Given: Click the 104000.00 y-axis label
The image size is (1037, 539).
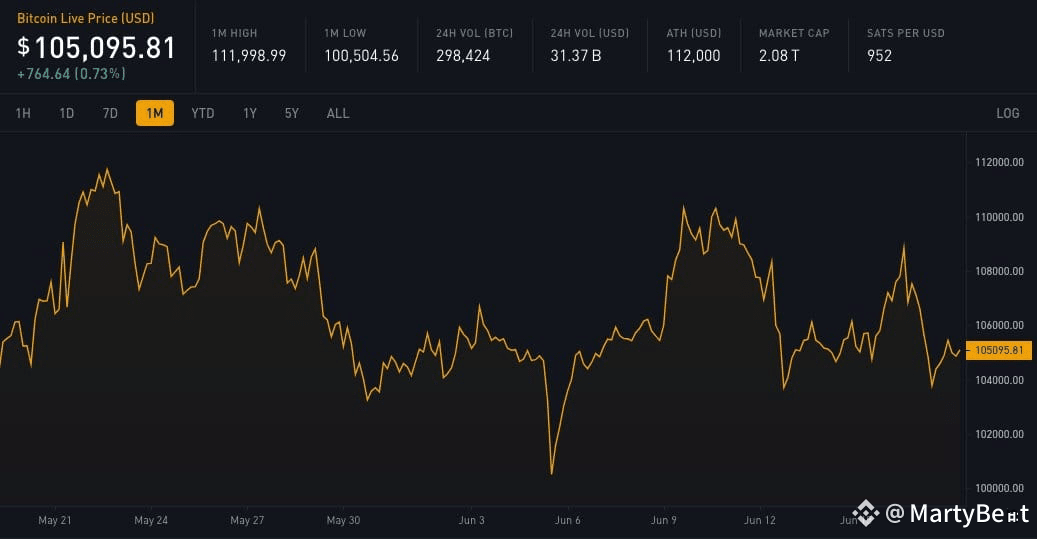Looking at the screenshot, I should click(999, 380).
